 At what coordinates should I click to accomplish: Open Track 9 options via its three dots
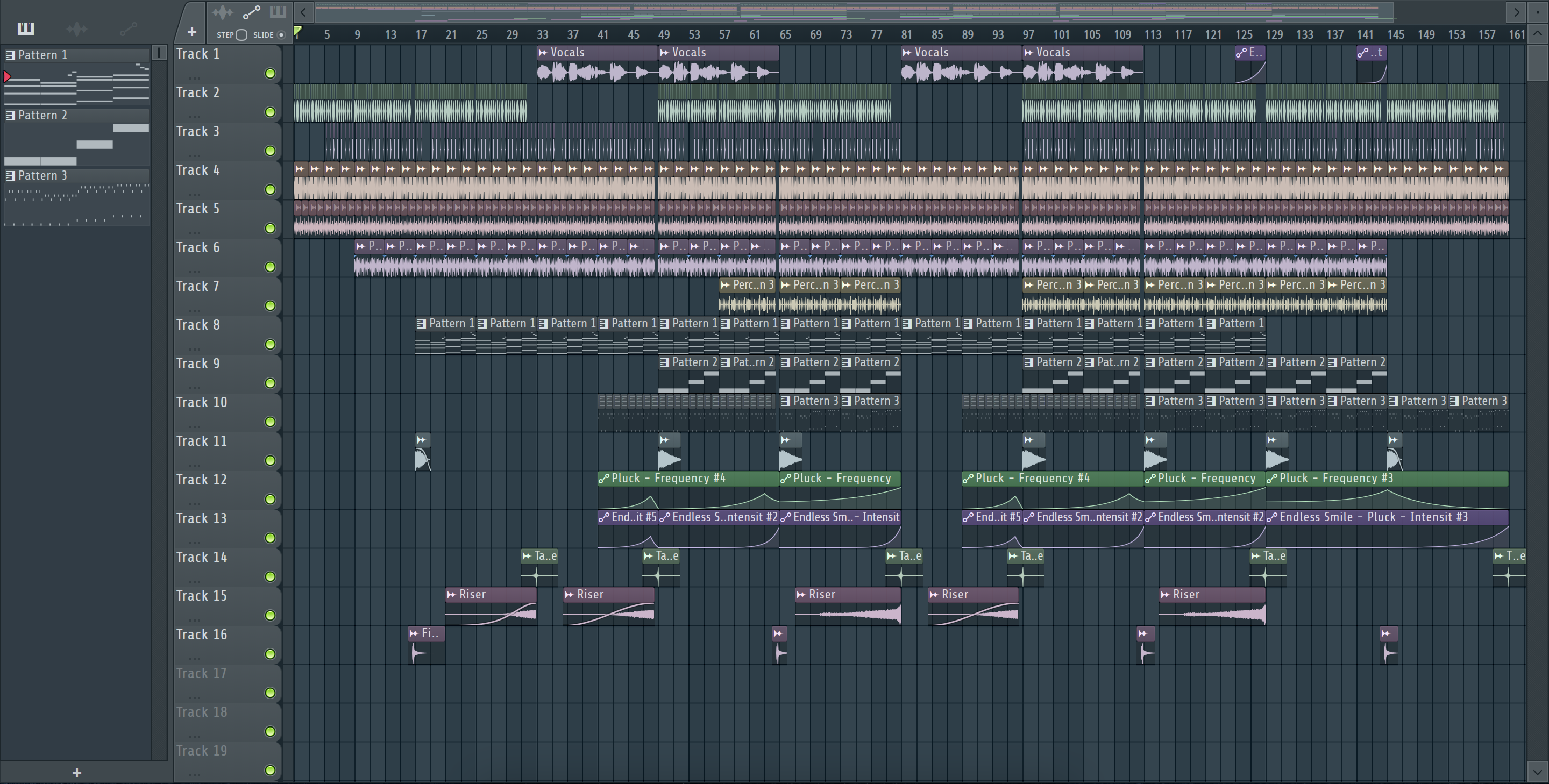point(194,388)
